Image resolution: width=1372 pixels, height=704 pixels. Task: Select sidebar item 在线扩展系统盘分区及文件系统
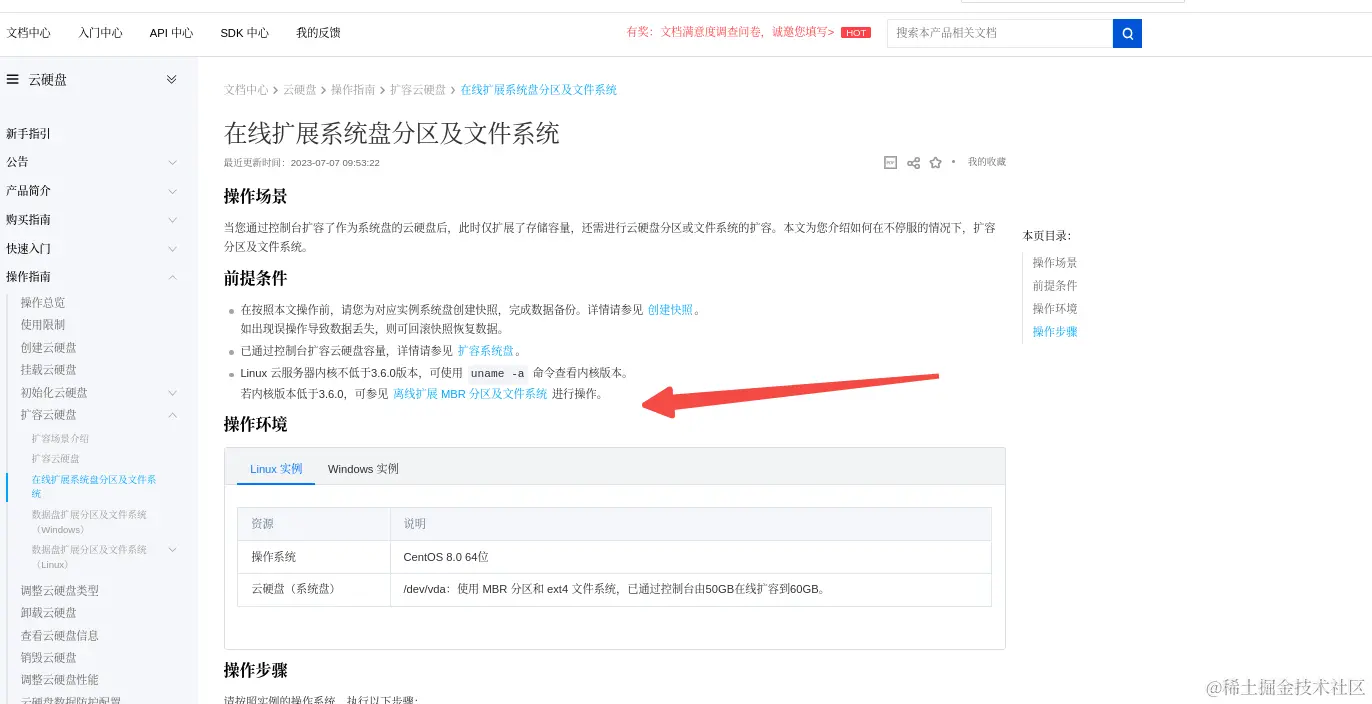pyautogui.click(x=94, y=486)
